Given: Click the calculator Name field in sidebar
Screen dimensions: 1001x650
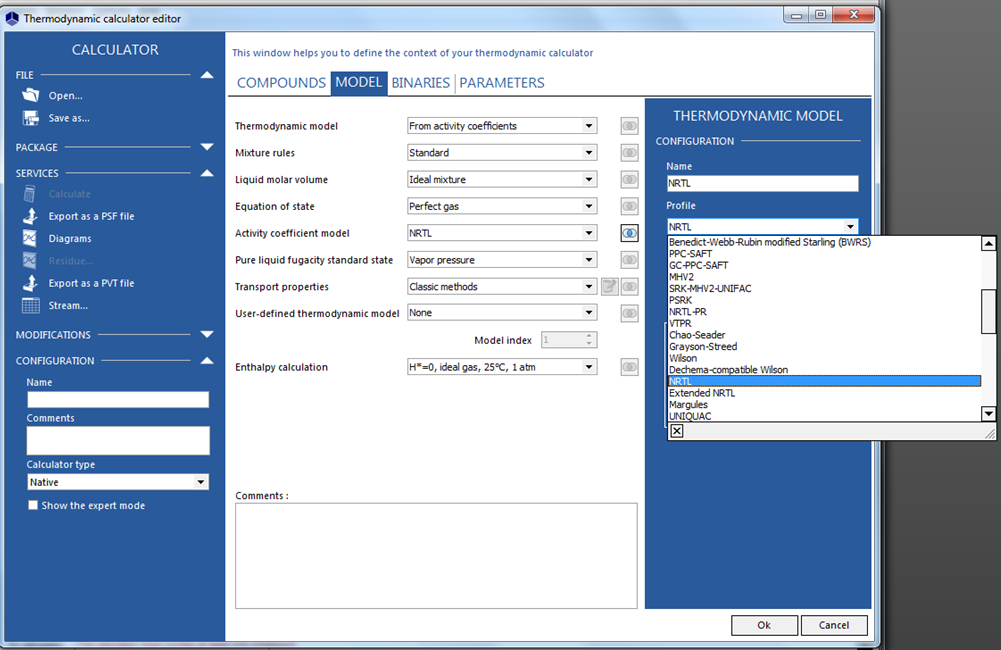Looking at the screenshot, I should (x=118, y=400).
